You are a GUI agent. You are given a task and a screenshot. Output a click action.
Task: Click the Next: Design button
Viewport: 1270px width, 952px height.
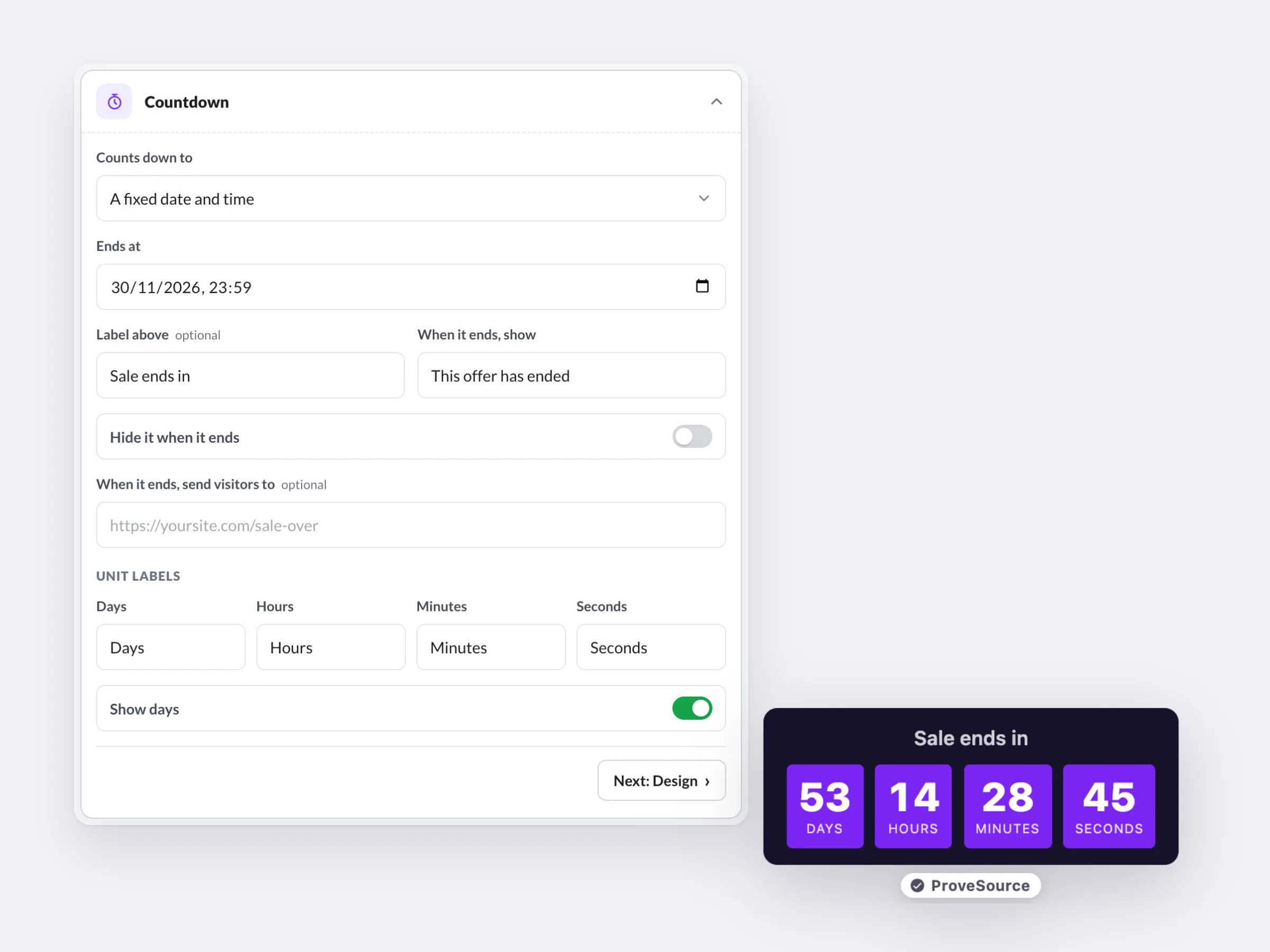click(661, 781)
